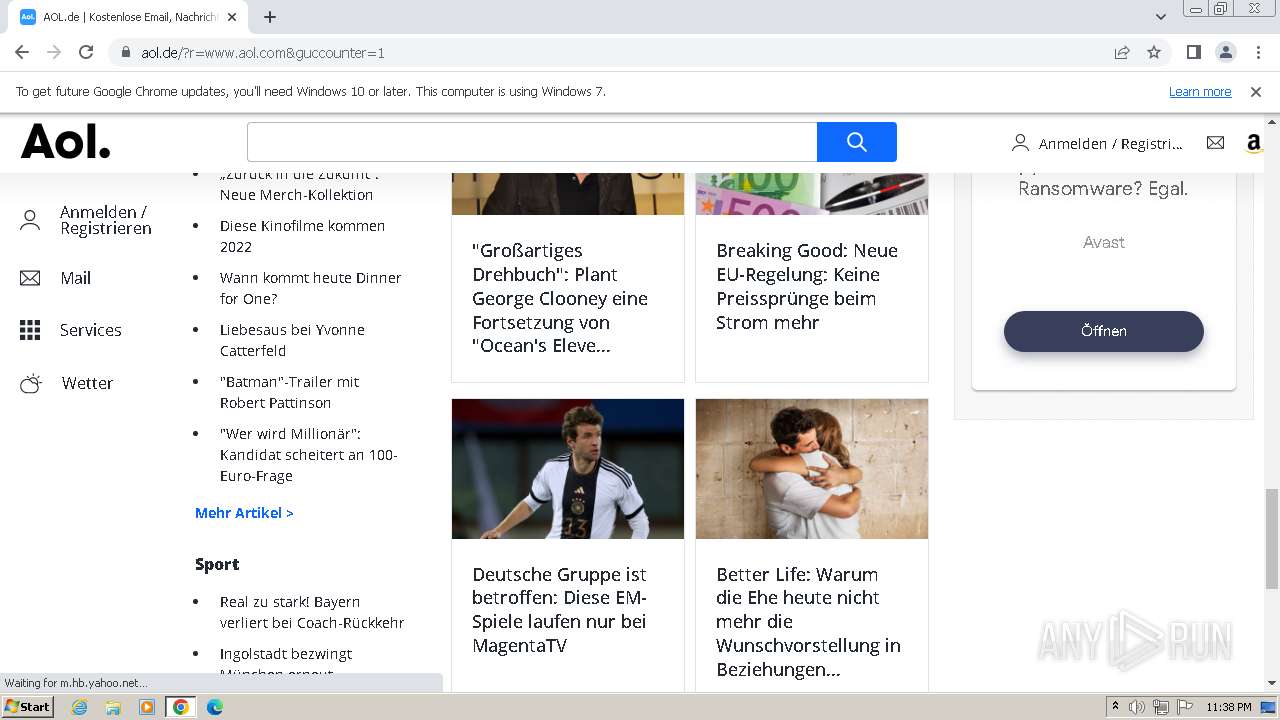Click the Sport section heading
The height and width of the screenshot is (720, 1280).
tap(217, 564)
